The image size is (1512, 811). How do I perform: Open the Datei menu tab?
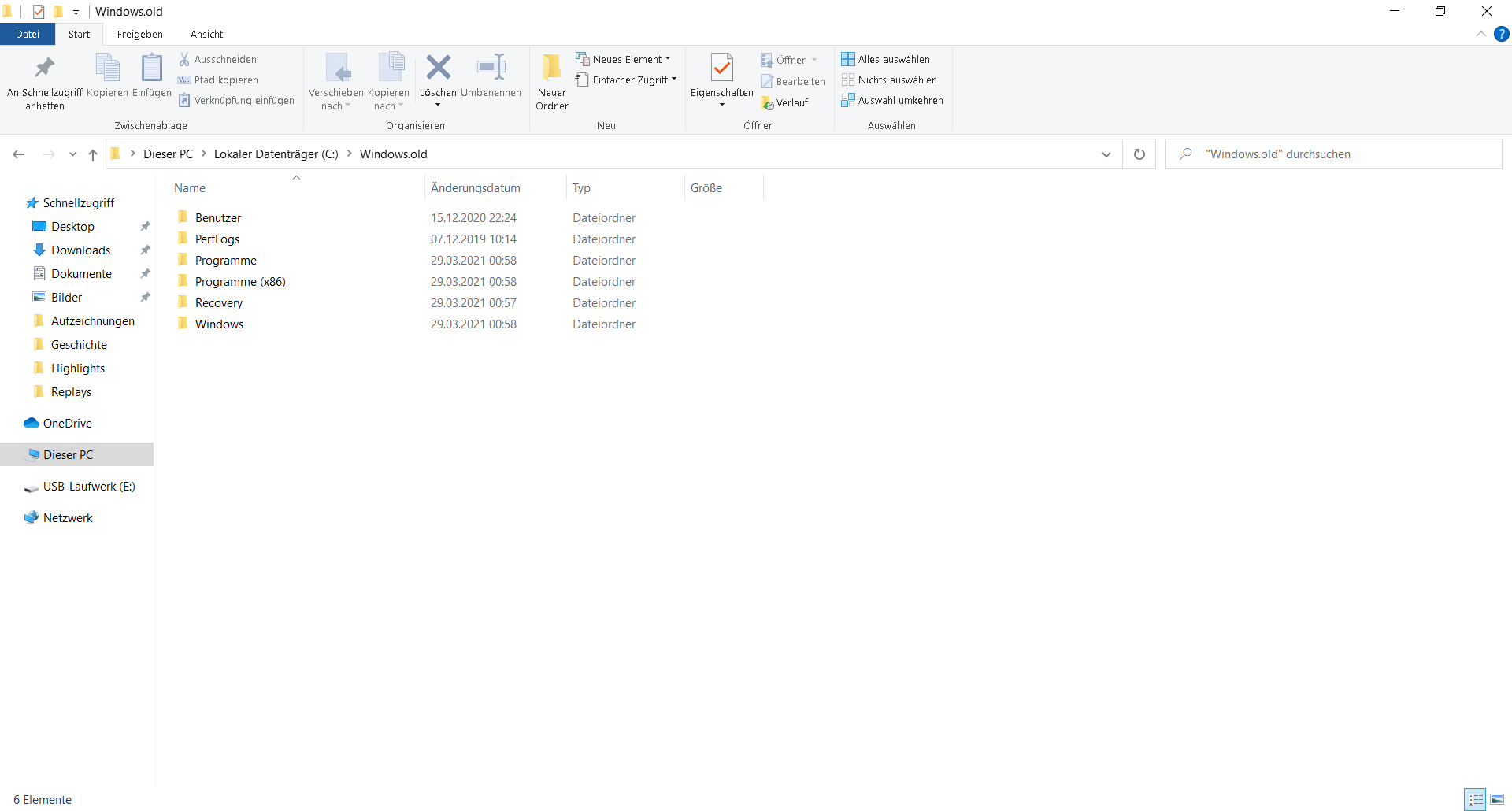(28, 34)
